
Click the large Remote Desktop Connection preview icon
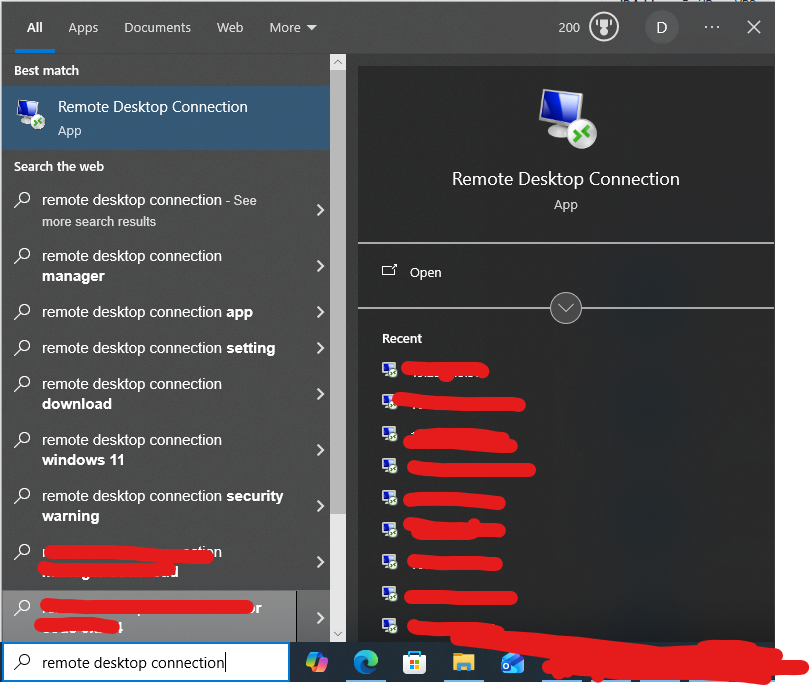(x=567, y=119)
